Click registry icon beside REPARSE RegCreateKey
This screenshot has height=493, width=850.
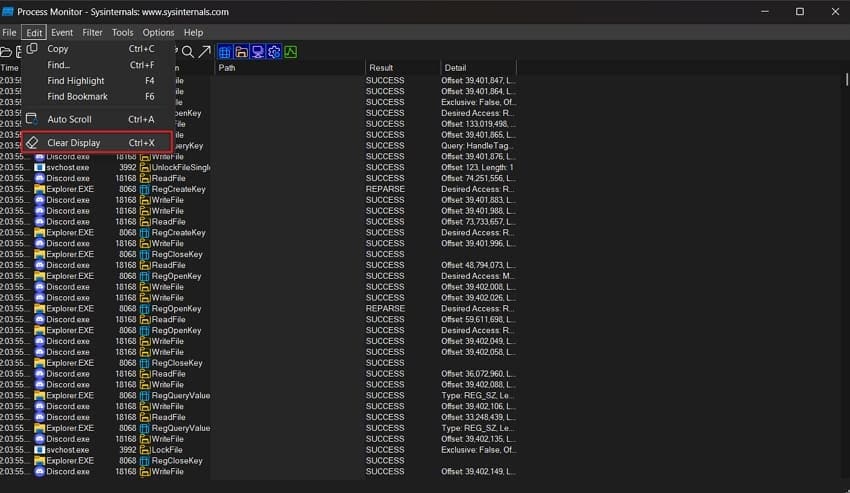point(145,189)
